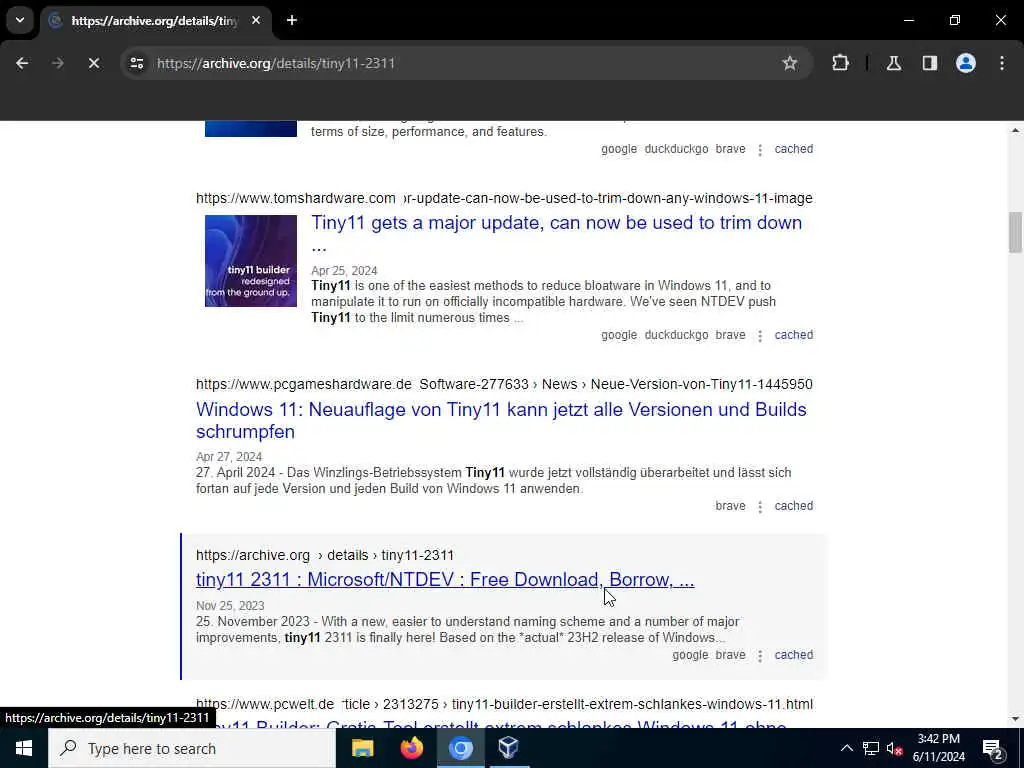
Task: Click brave link in pcgameshardware result
Action: click(x=730, y=506)
